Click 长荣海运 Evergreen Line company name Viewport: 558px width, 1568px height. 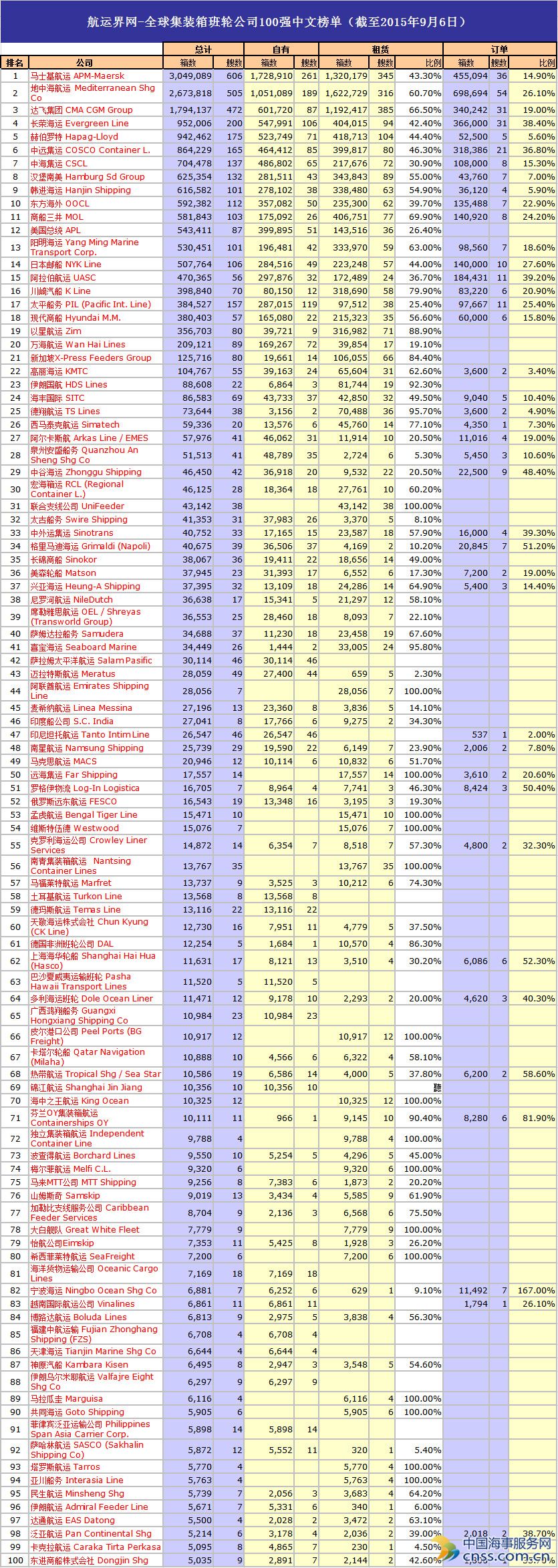[80, 124]
